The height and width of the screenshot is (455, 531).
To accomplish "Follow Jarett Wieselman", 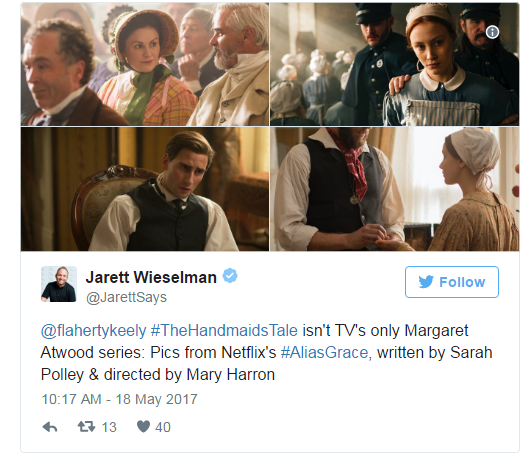I will tap(452, 282).
